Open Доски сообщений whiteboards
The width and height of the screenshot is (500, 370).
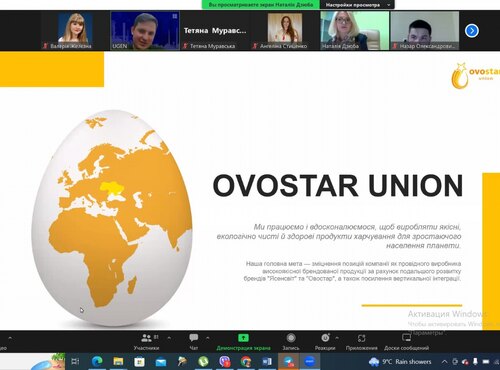406,342
